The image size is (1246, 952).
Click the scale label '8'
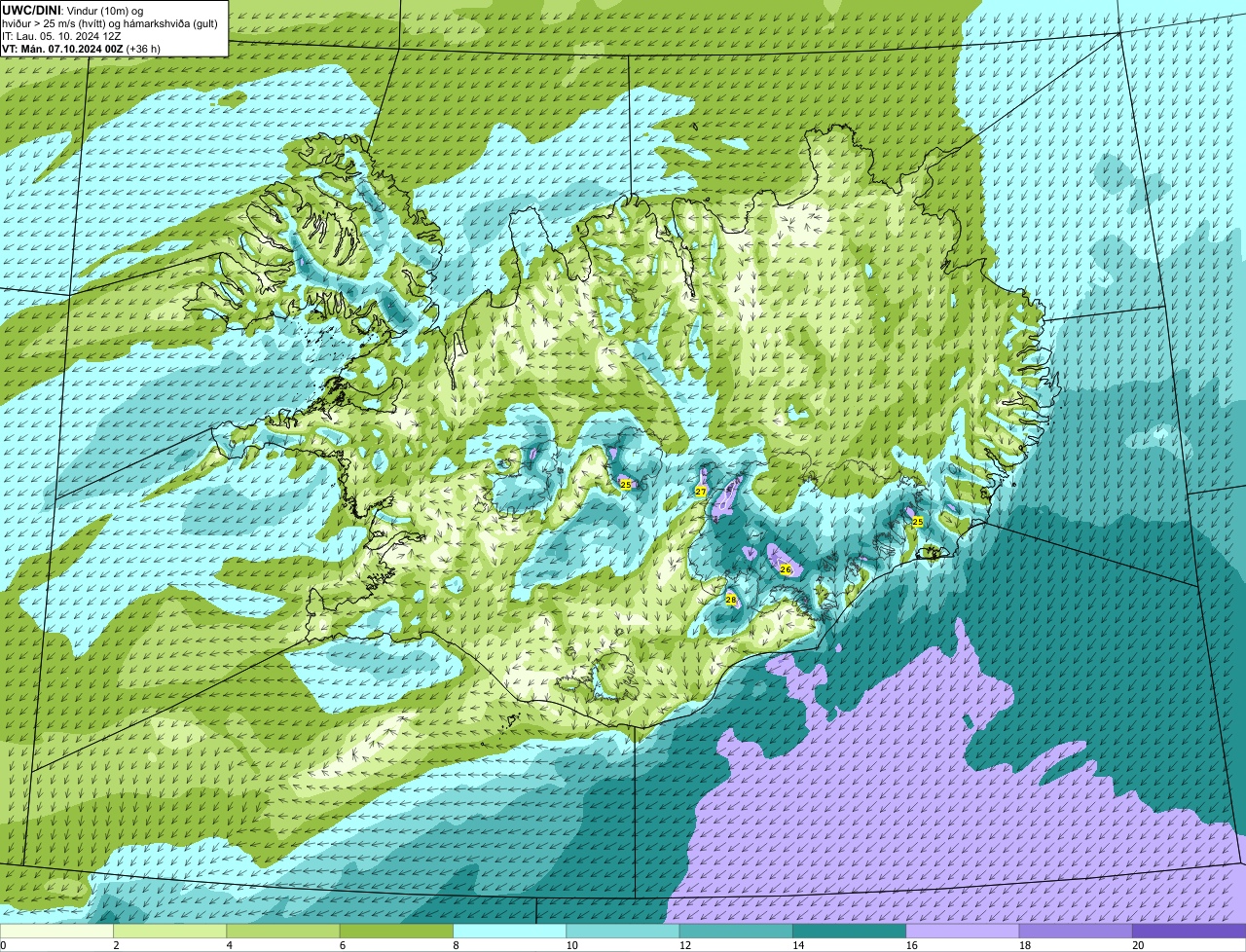[455, 944]
